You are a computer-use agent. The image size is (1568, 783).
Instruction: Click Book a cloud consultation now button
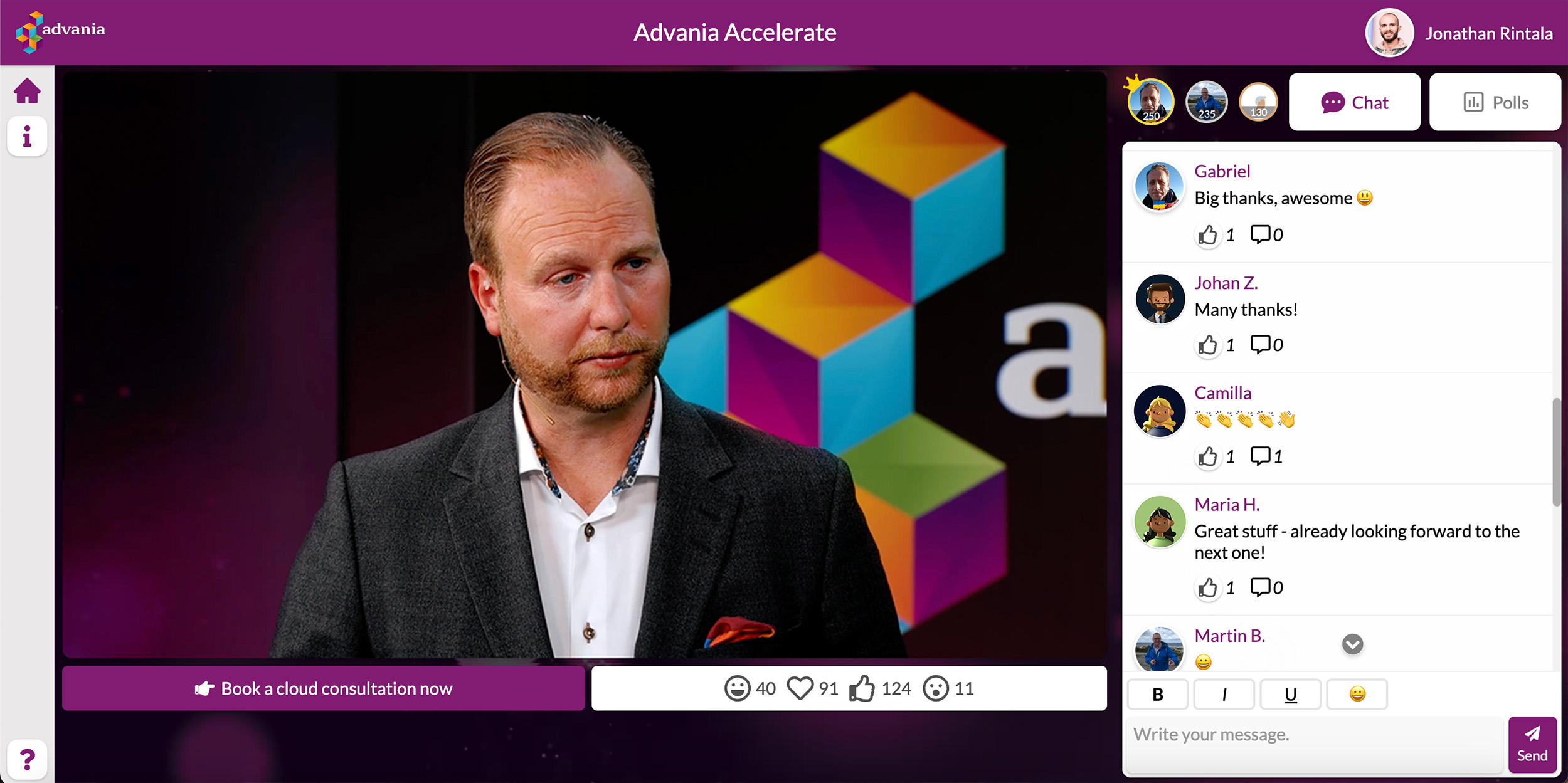[323, 688]
